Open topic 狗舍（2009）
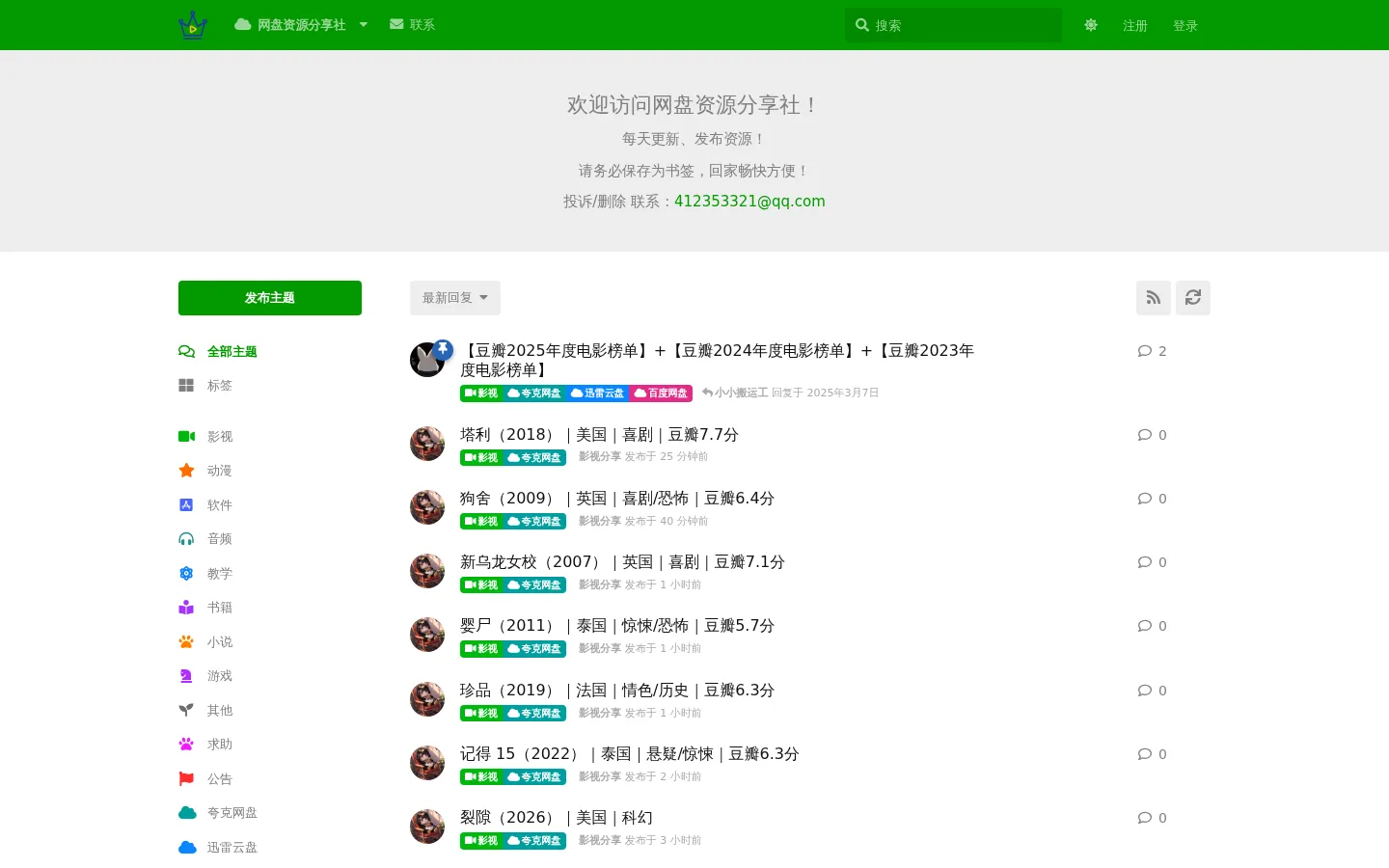 point(617,499)
